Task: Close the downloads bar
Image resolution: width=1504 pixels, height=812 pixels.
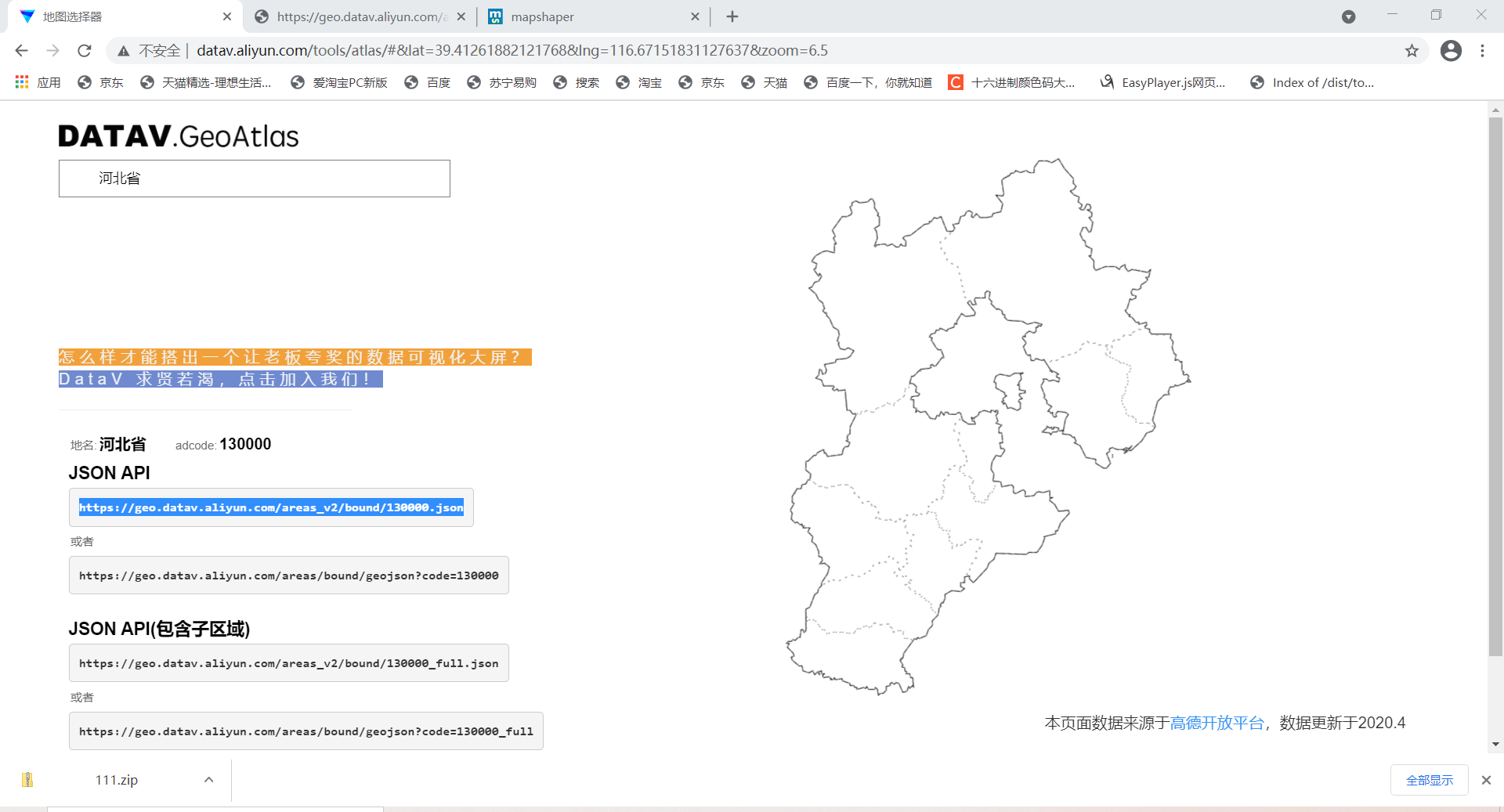Action: (1486, 780)
